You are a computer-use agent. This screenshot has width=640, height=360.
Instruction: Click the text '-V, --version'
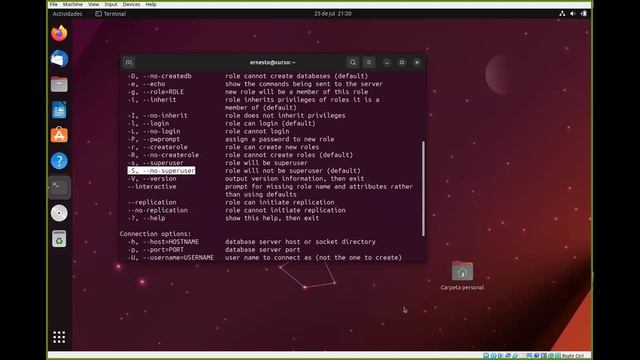point(152,179)
